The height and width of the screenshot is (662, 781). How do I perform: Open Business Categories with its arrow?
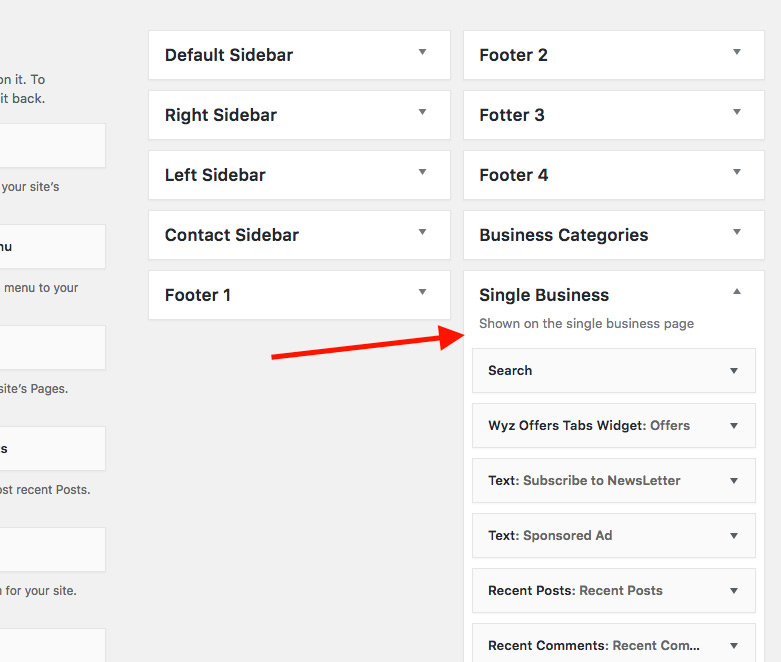737,232
